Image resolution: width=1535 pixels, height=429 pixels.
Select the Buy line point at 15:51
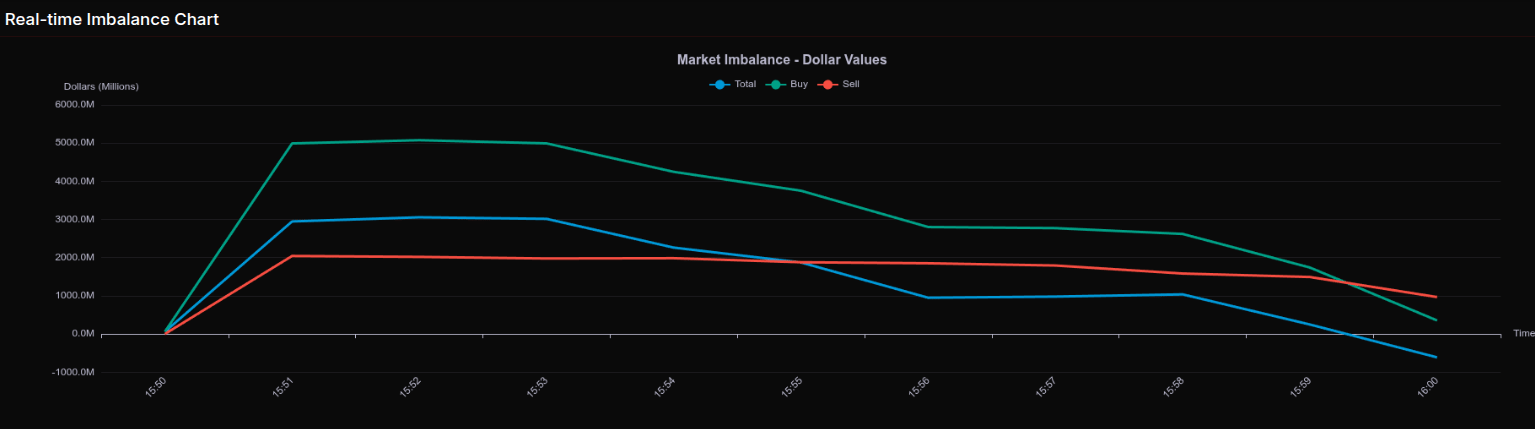click(x=292, y=143)
